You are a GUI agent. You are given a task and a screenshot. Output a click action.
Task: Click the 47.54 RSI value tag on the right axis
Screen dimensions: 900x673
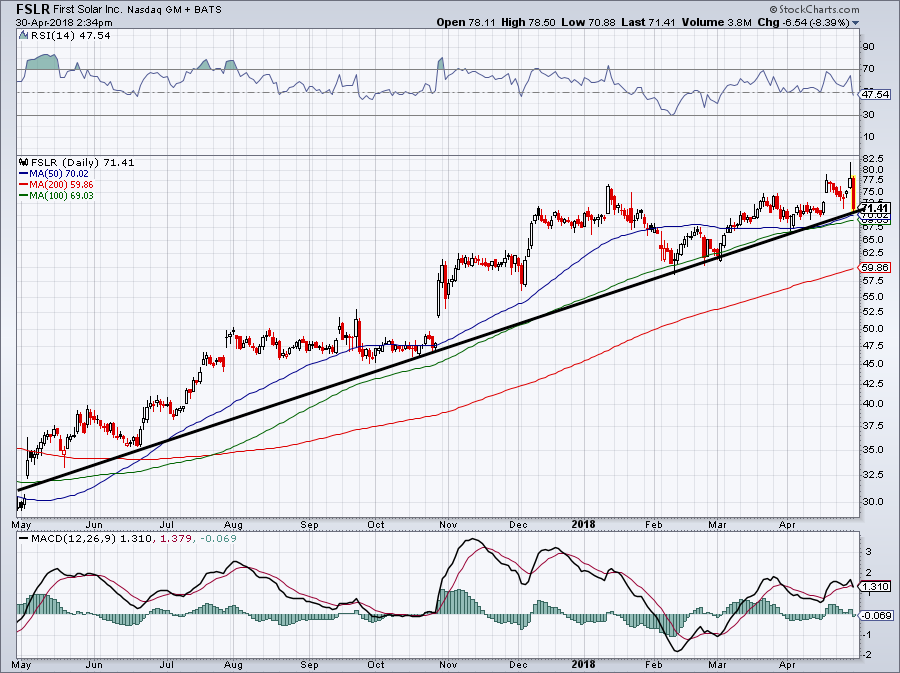(875, 94)
